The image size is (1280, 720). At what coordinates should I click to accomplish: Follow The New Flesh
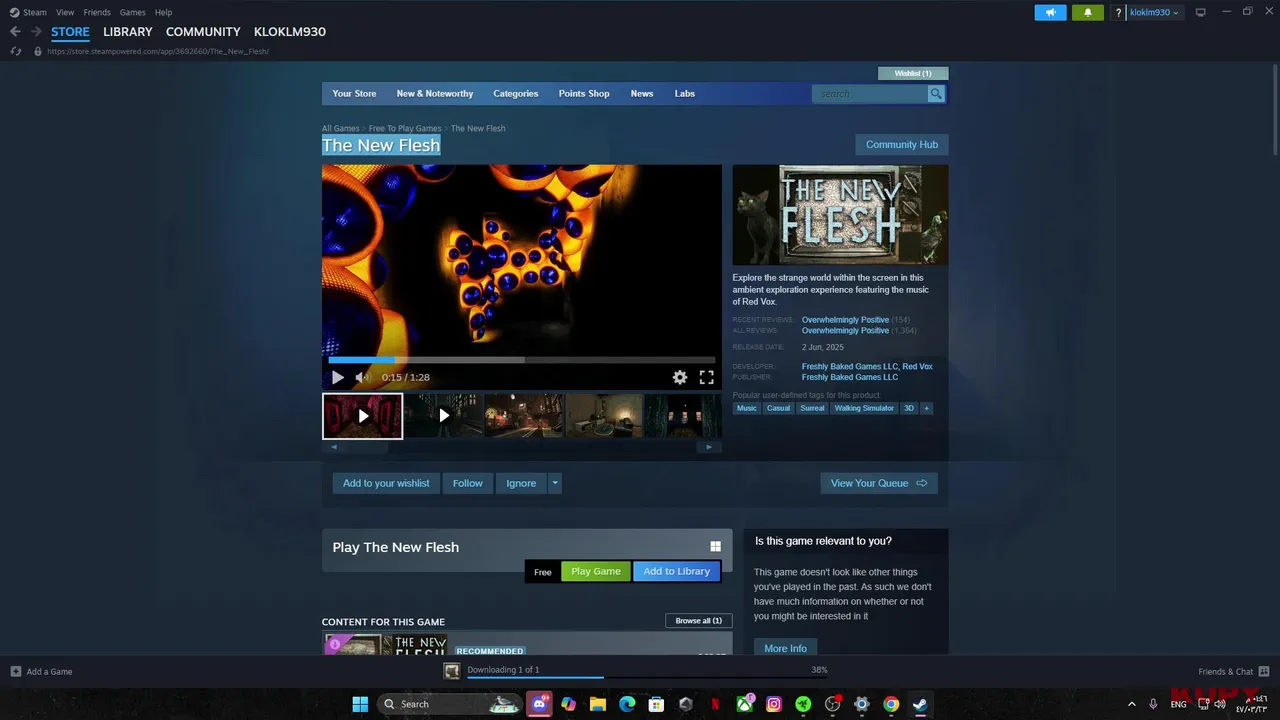(467, 483)
